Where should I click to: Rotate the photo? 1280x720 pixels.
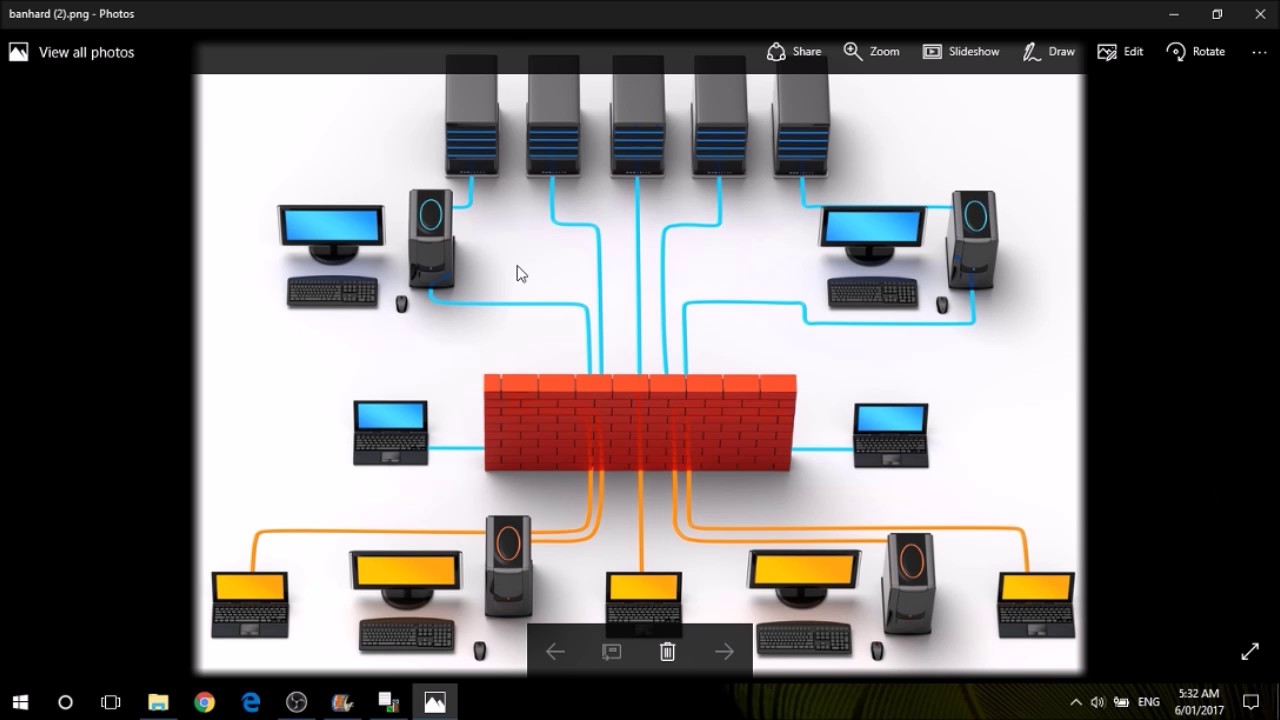coord(1195,52)
